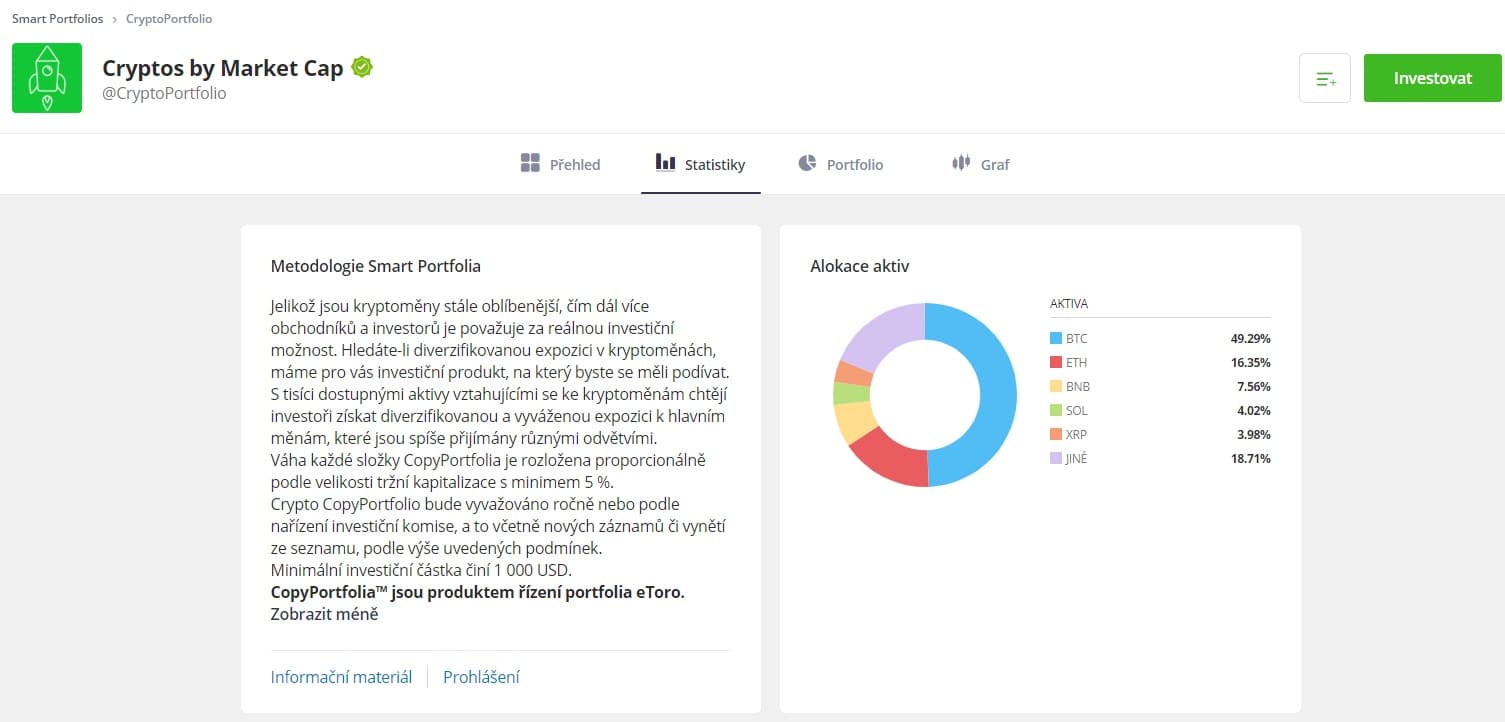The height and width of the screenshot is (722, 1505).
Task: Click the @CryptoPortfolio handle
Action: coord(164,93)
